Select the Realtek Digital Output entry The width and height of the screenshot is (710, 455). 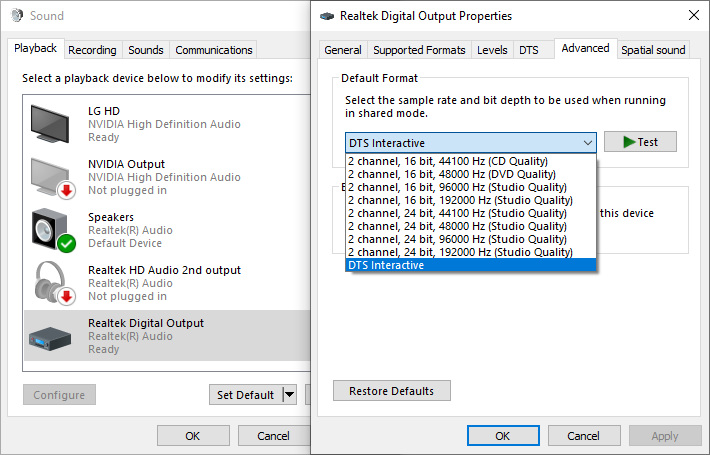pos(168,336)
